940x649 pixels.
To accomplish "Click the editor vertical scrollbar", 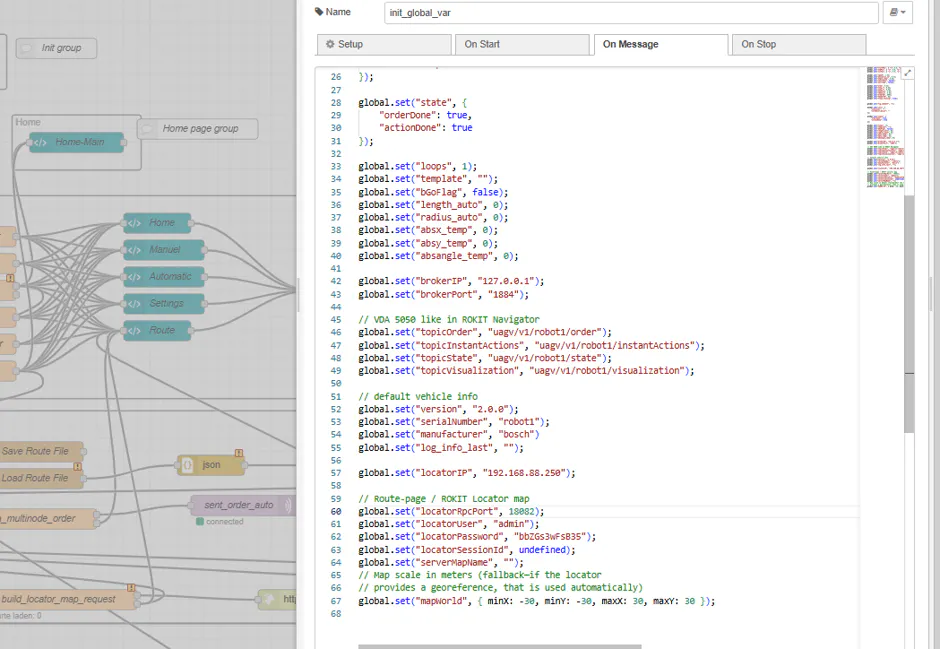I will (x=909, y=312).
